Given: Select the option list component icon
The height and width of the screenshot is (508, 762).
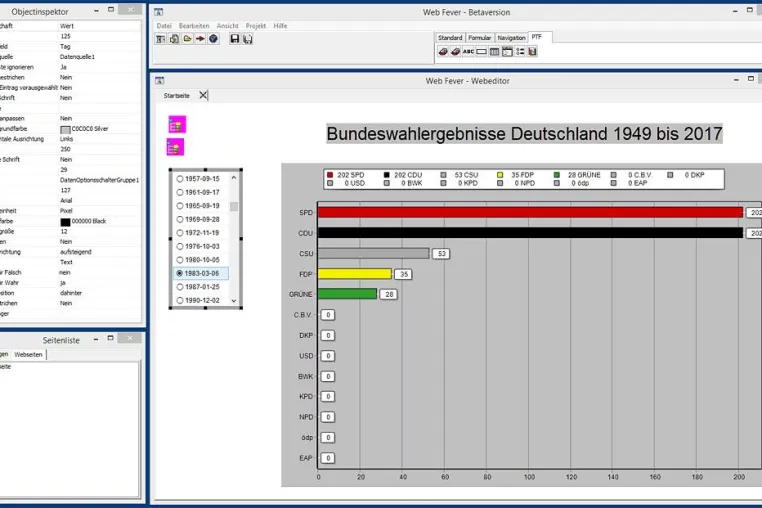Looking at the screenshot, I should (x=520, y=52).
